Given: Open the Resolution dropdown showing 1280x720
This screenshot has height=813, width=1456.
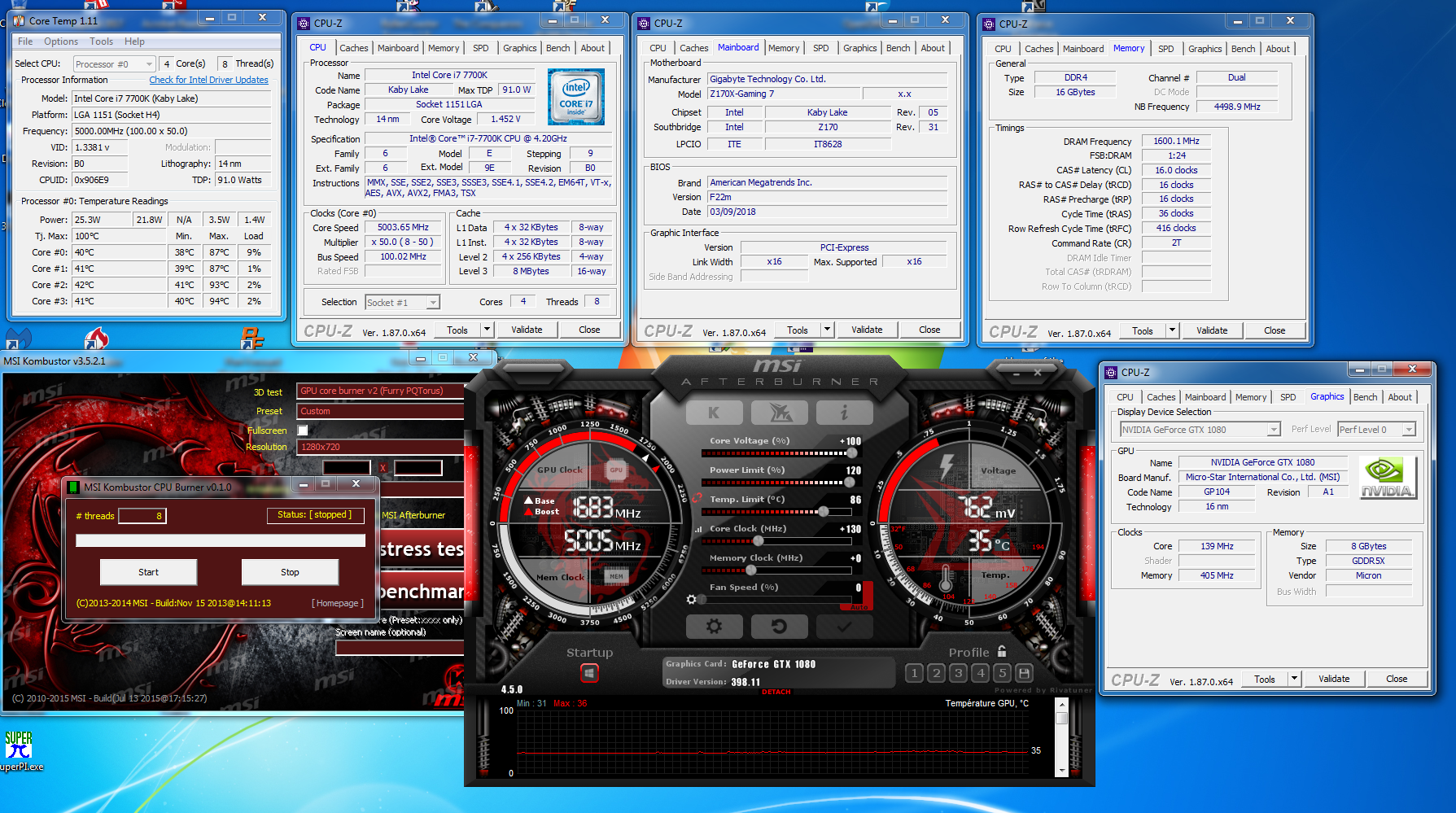Looking at the screenshot, I should coord(380,447).
